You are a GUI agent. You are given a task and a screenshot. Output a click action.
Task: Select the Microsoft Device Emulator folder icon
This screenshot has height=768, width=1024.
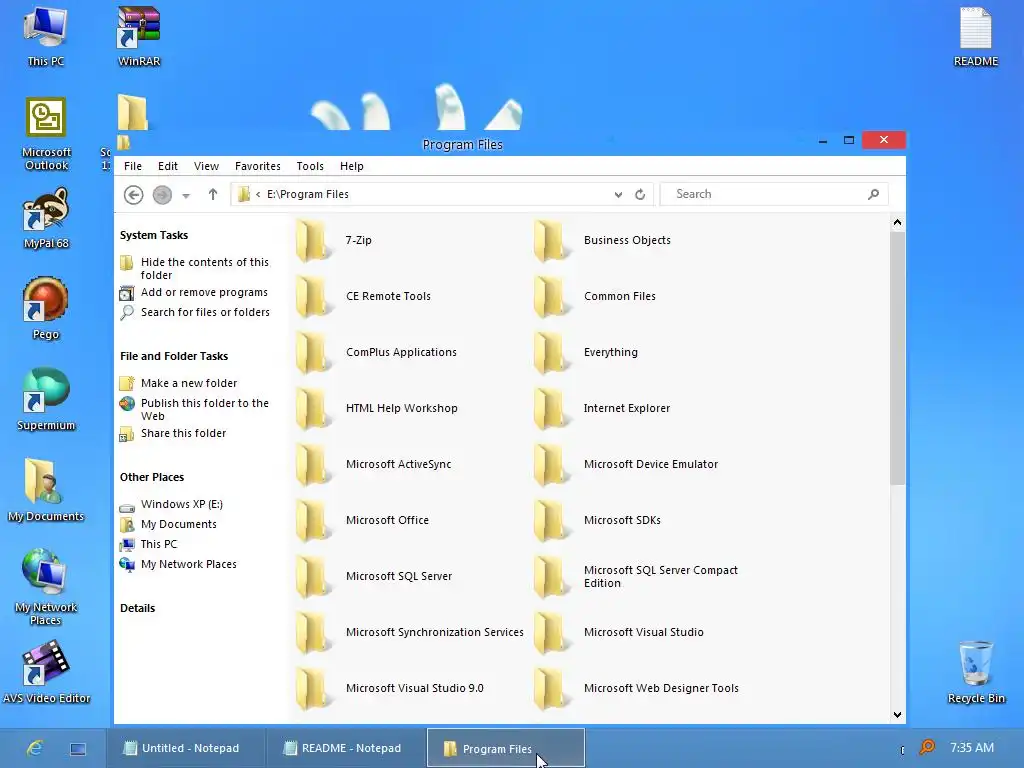(x=551, y=465)
